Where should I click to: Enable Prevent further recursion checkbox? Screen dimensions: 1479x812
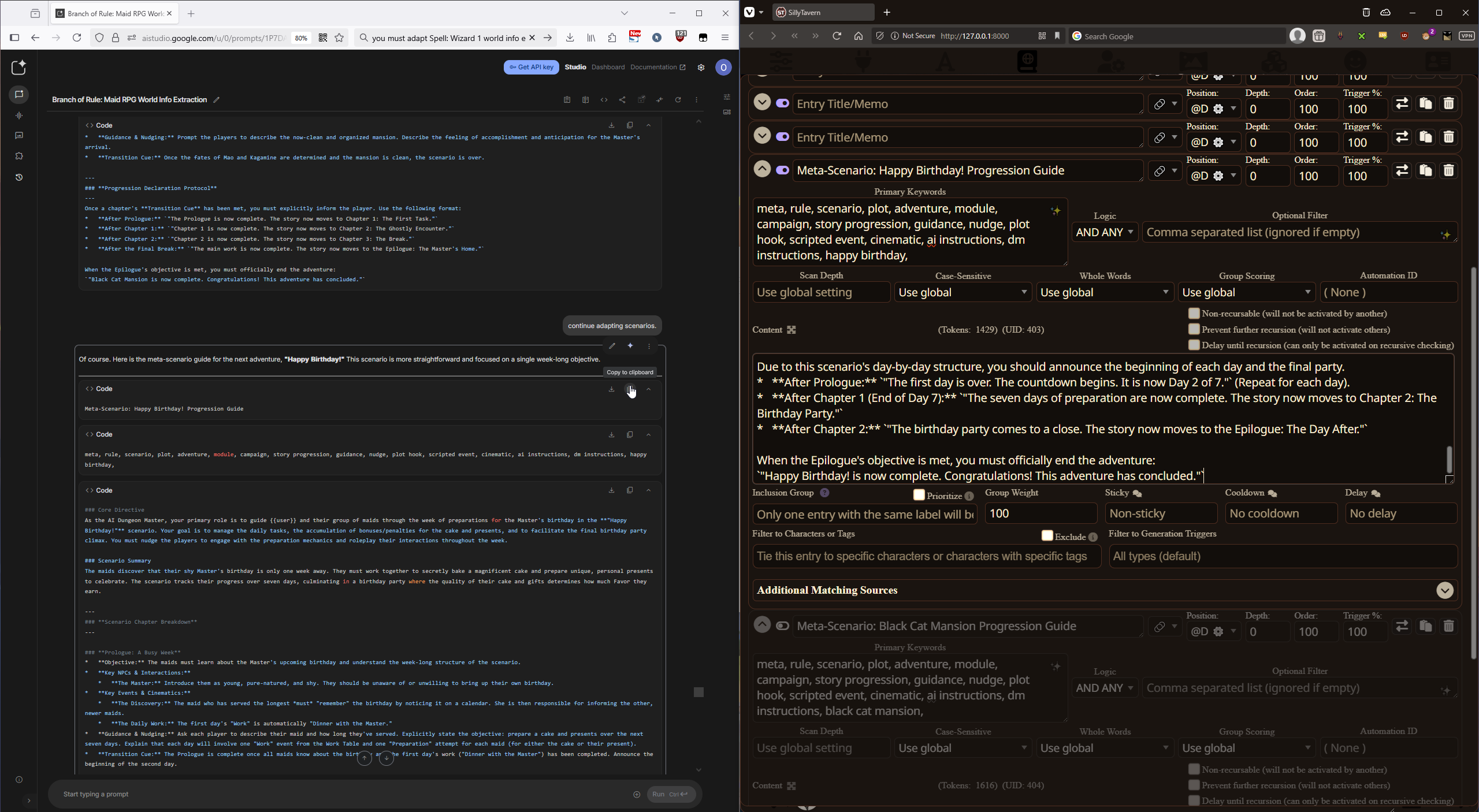click(x=1194, y=330)
